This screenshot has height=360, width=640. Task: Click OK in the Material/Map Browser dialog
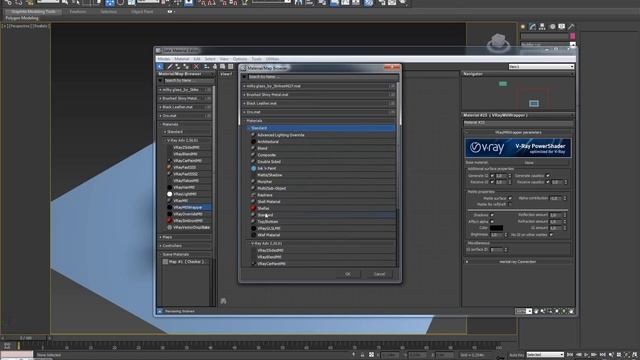point(348,274)
